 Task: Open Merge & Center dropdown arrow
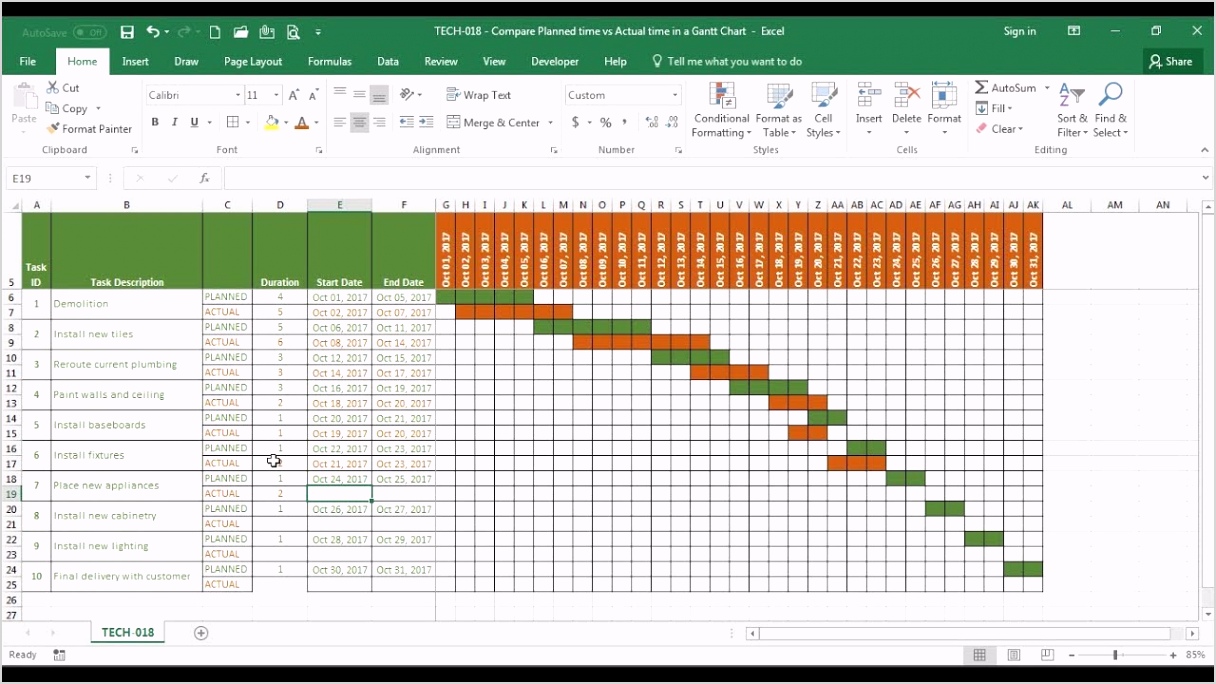click(550, 122)
